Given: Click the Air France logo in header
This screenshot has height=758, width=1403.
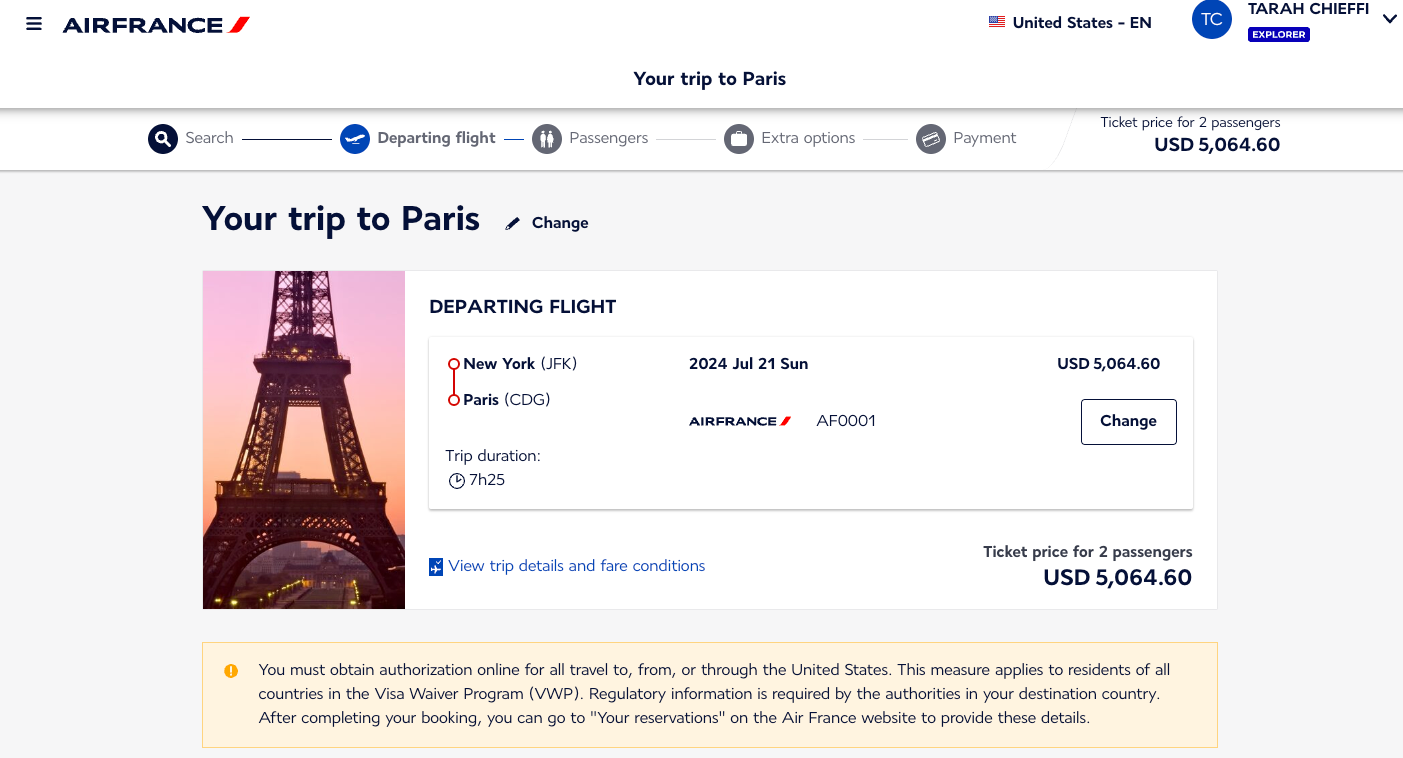Looking at the screenshot, I should point(156,24).
